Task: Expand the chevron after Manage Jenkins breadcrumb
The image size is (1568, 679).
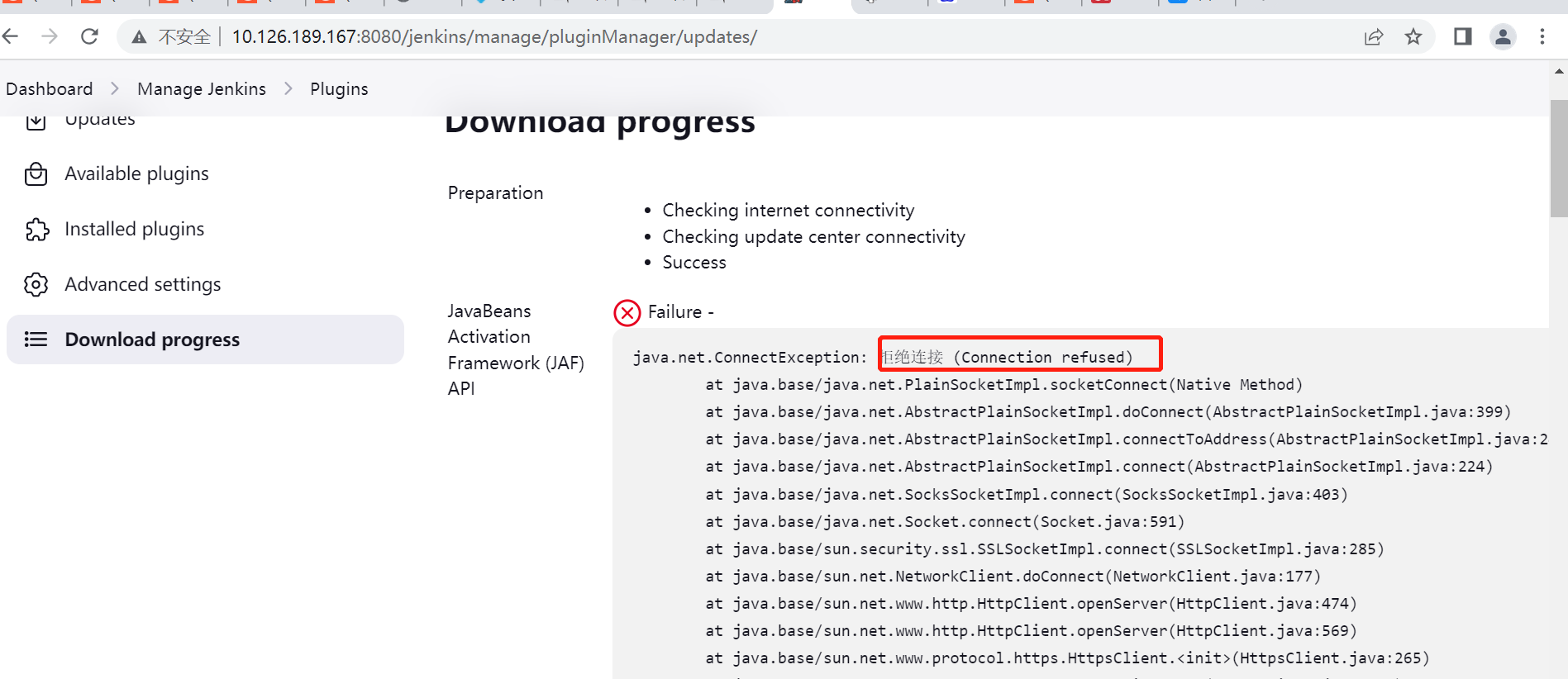Action: 288,88
